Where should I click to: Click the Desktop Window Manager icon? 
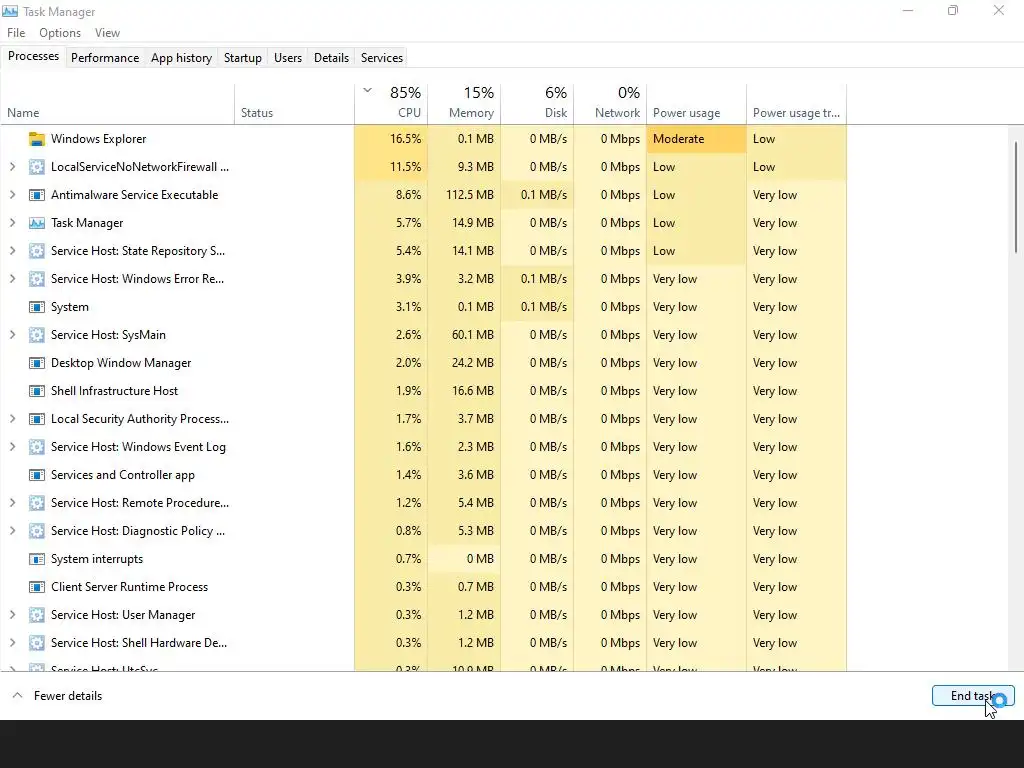pos(37,363)
